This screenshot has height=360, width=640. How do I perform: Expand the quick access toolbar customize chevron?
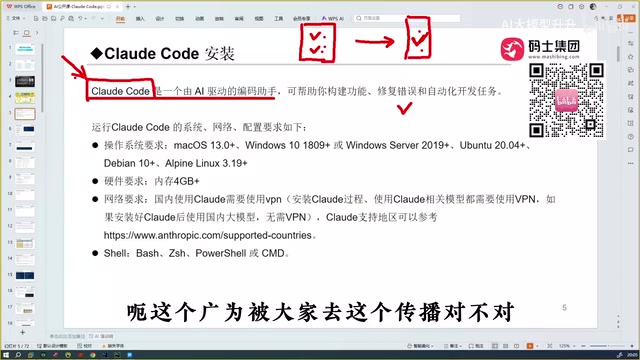click(102, 18)
